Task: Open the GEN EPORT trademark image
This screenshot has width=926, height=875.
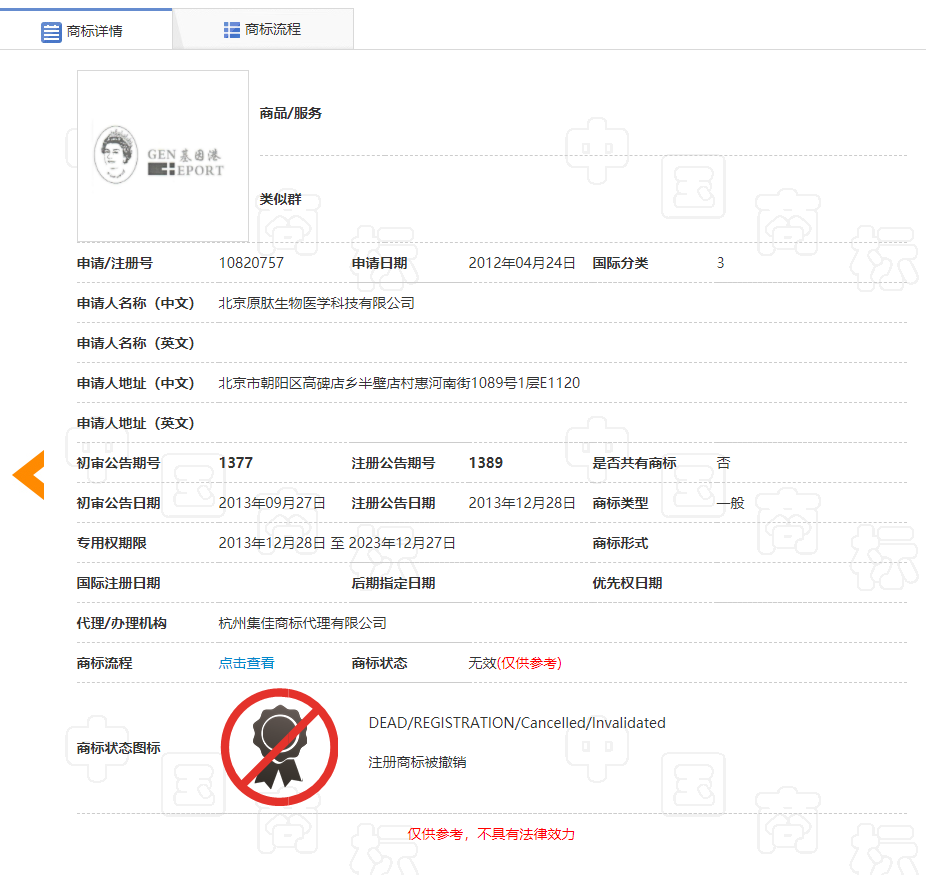Action: (163, 156)
